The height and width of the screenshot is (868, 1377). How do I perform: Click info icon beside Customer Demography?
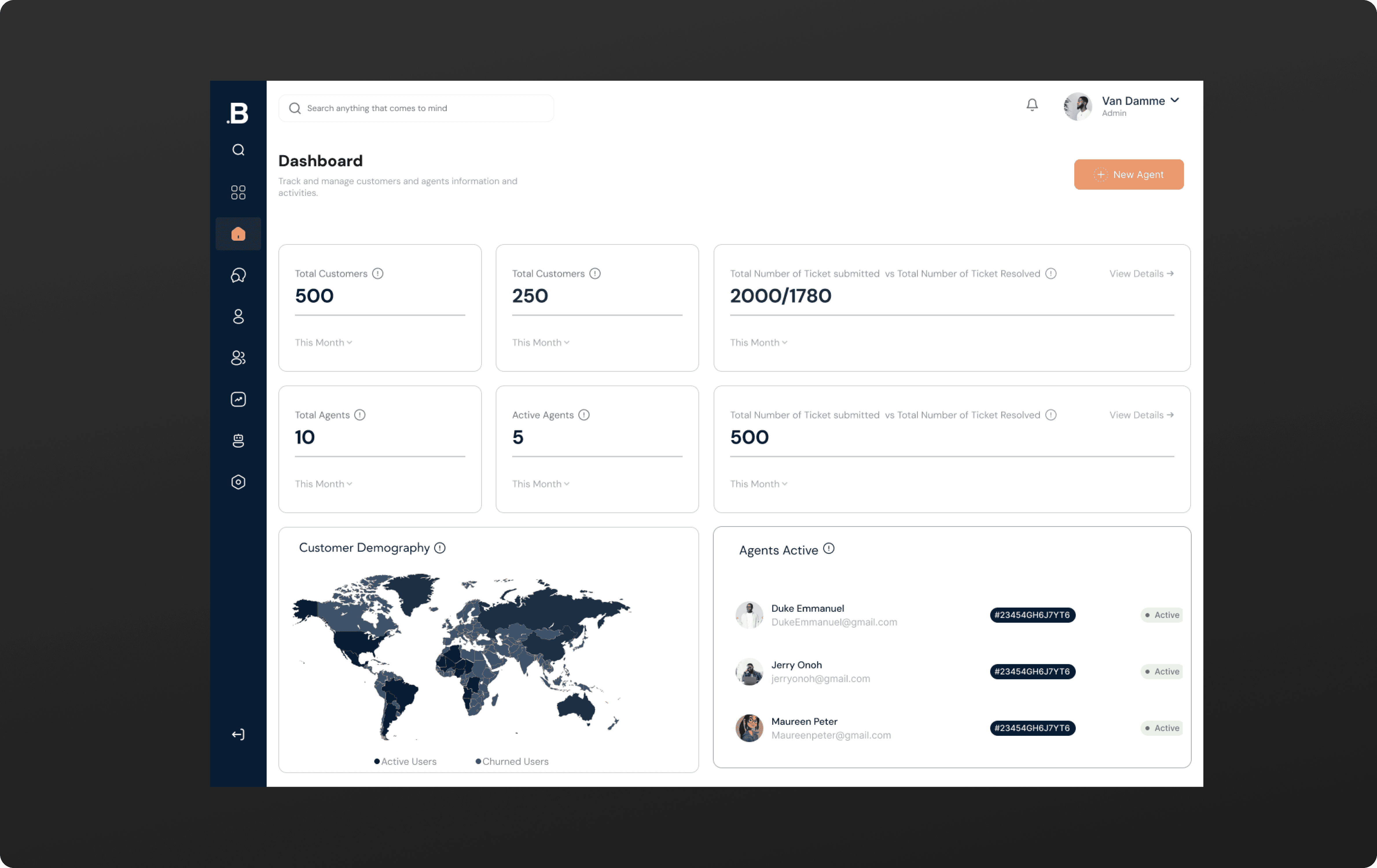(x=440, y=548)
